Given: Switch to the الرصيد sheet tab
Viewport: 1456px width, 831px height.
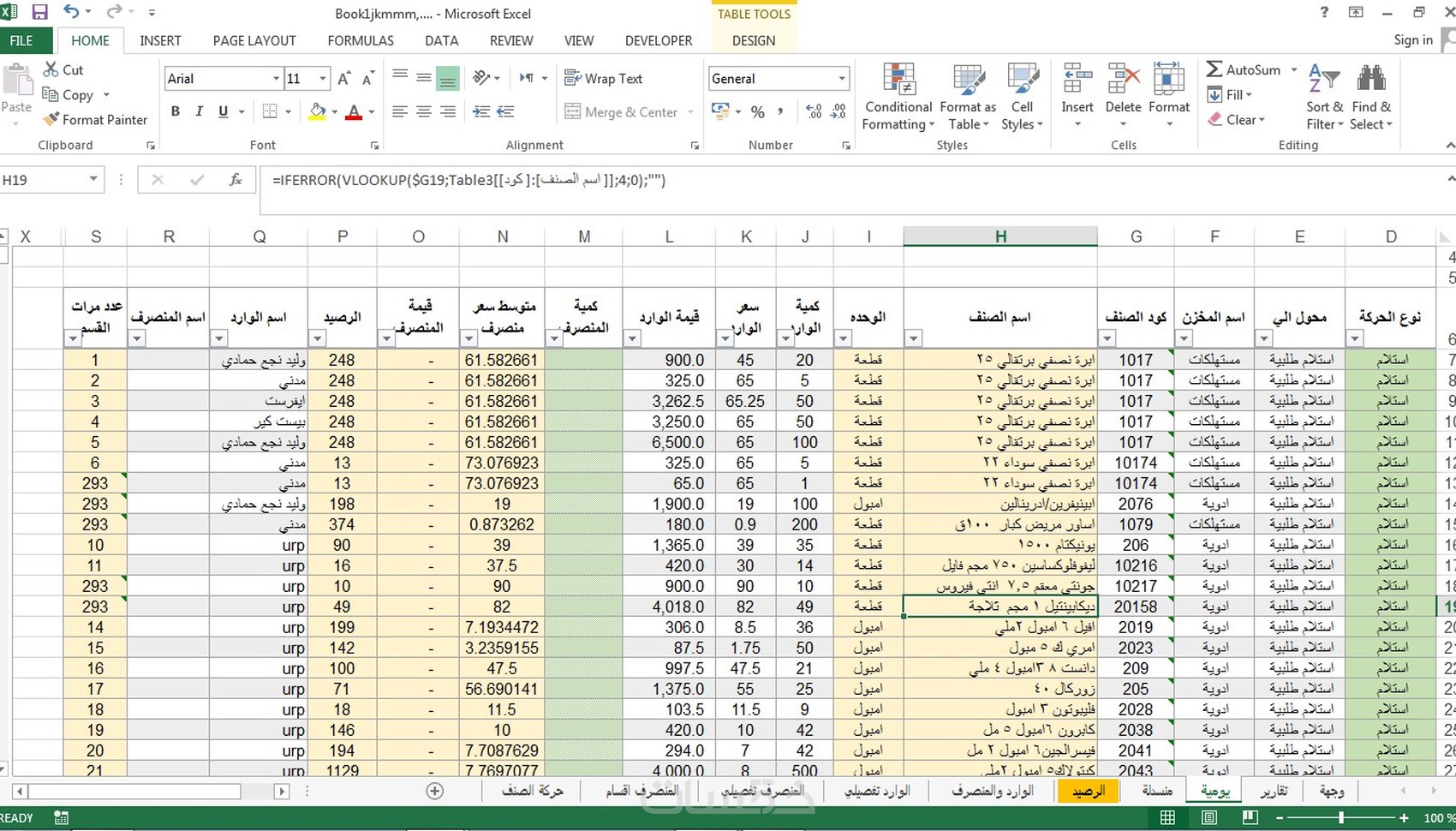Looking at the screenshot, I should tap(1088, 791).
